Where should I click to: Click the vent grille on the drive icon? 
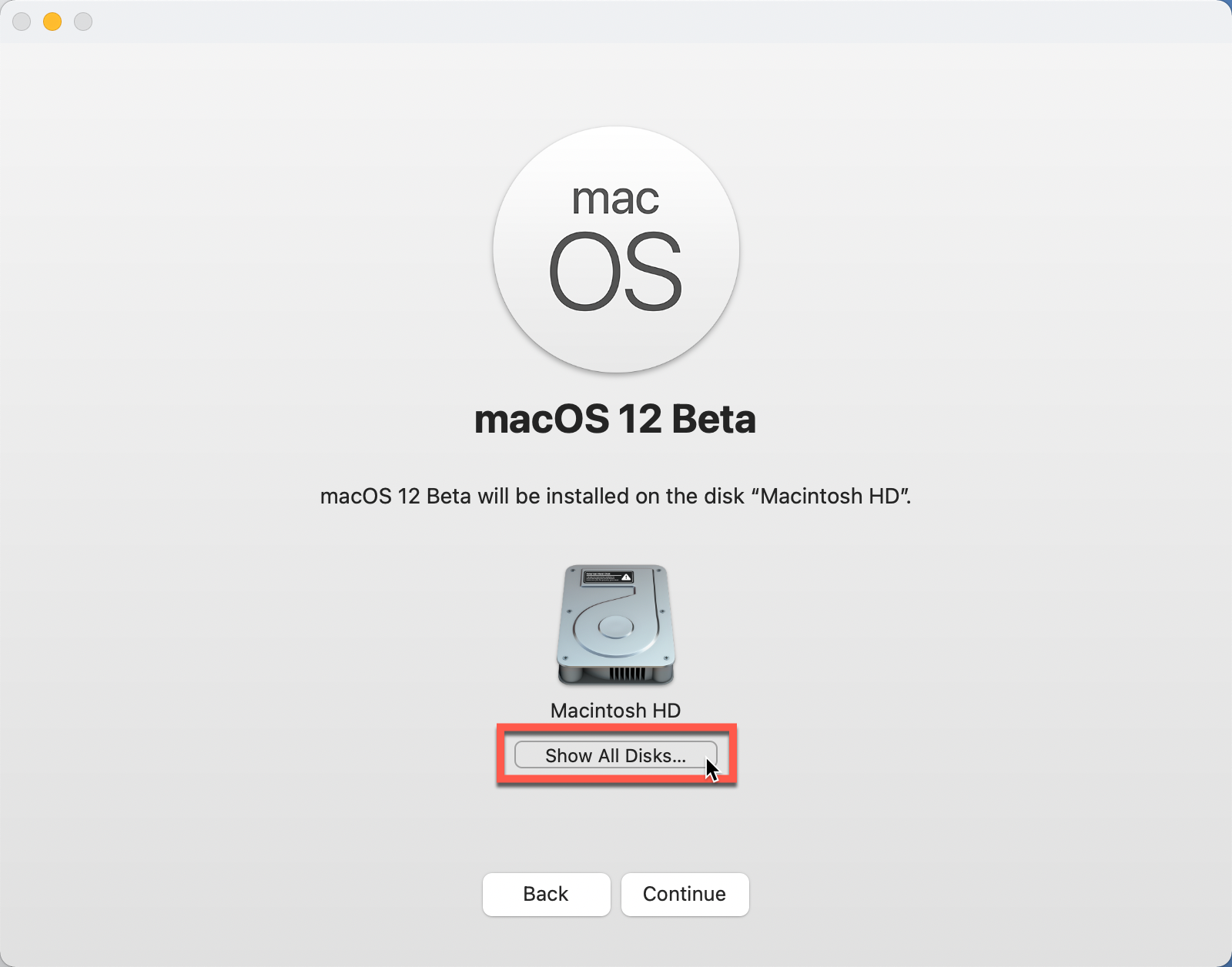point(628,674)
